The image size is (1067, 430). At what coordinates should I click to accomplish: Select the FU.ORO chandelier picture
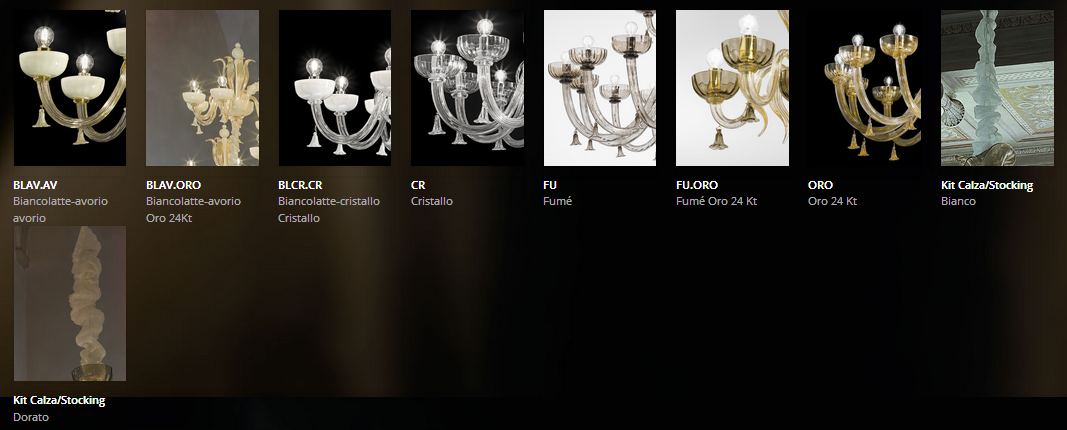coord(732,88)
